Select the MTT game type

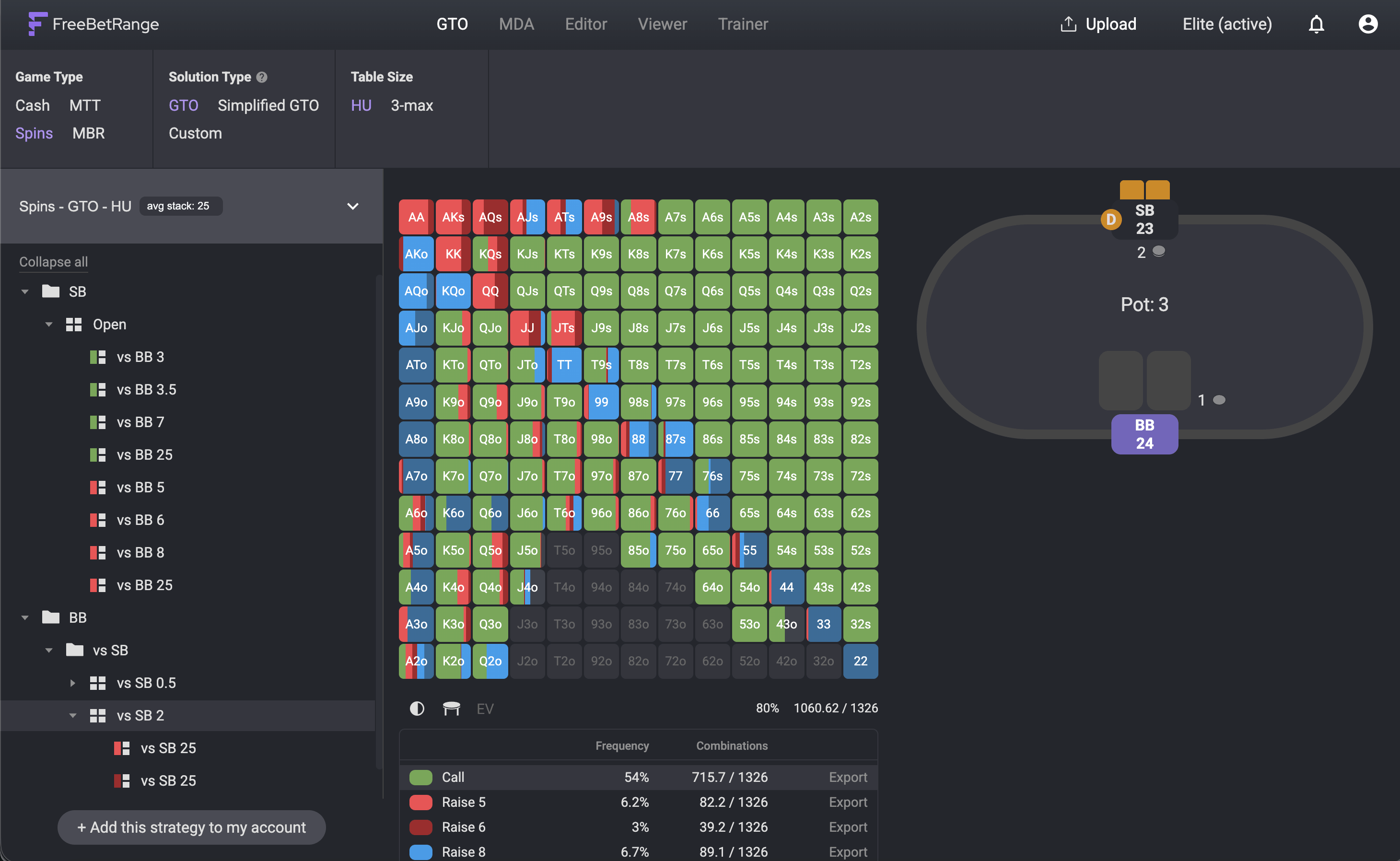(84, 105)
